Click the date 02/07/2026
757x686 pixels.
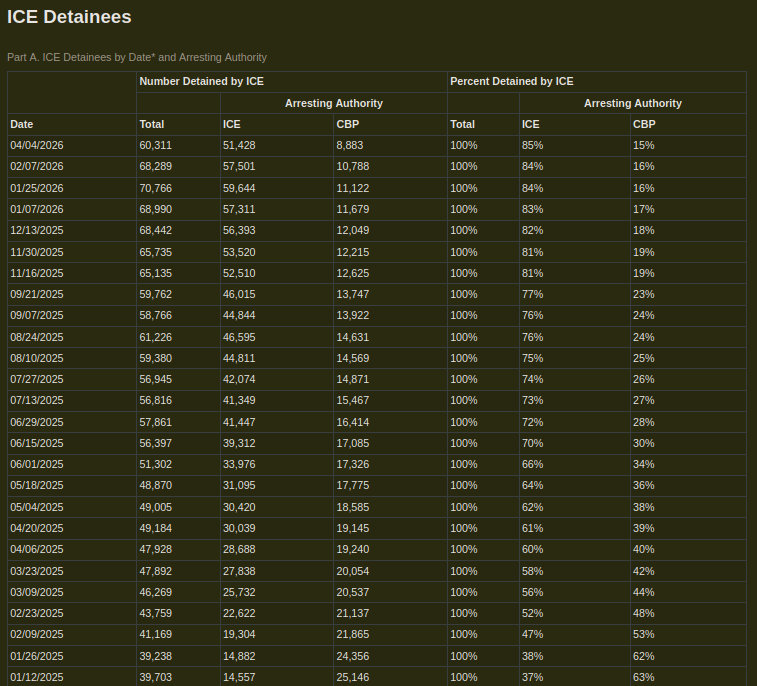pos(37,167)
